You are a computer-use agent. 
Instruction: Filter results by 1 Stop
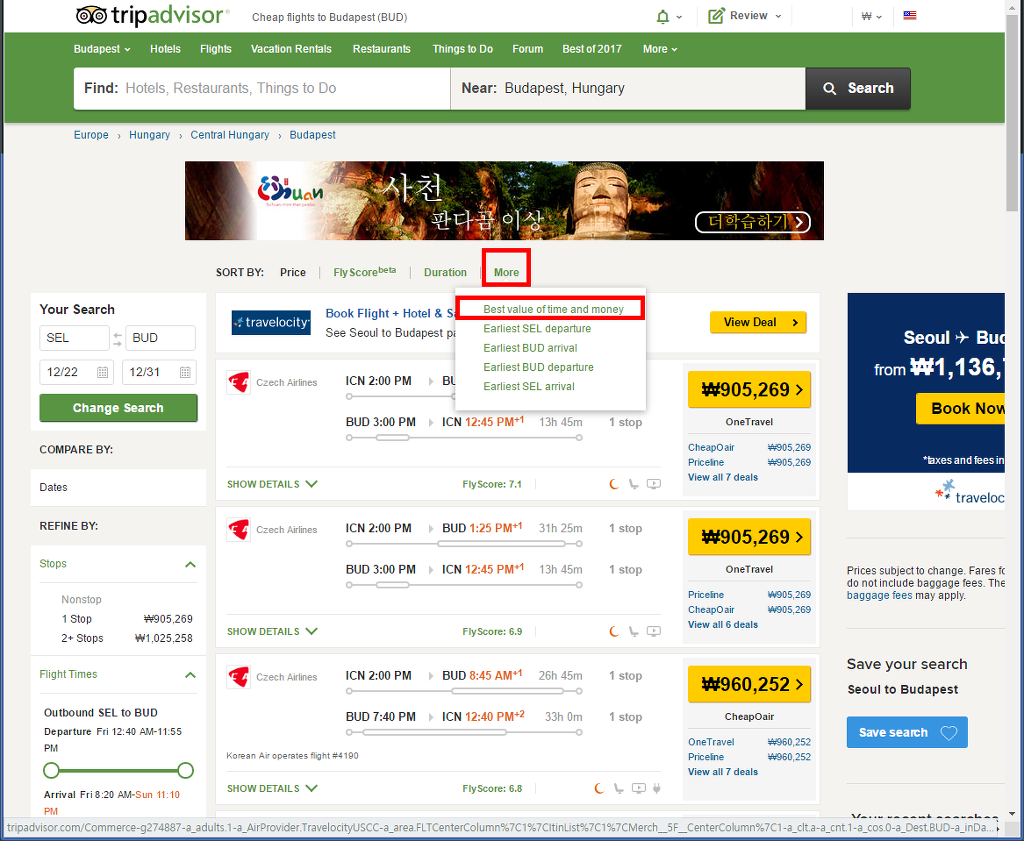pyautogui.click(x=77, y=619)
